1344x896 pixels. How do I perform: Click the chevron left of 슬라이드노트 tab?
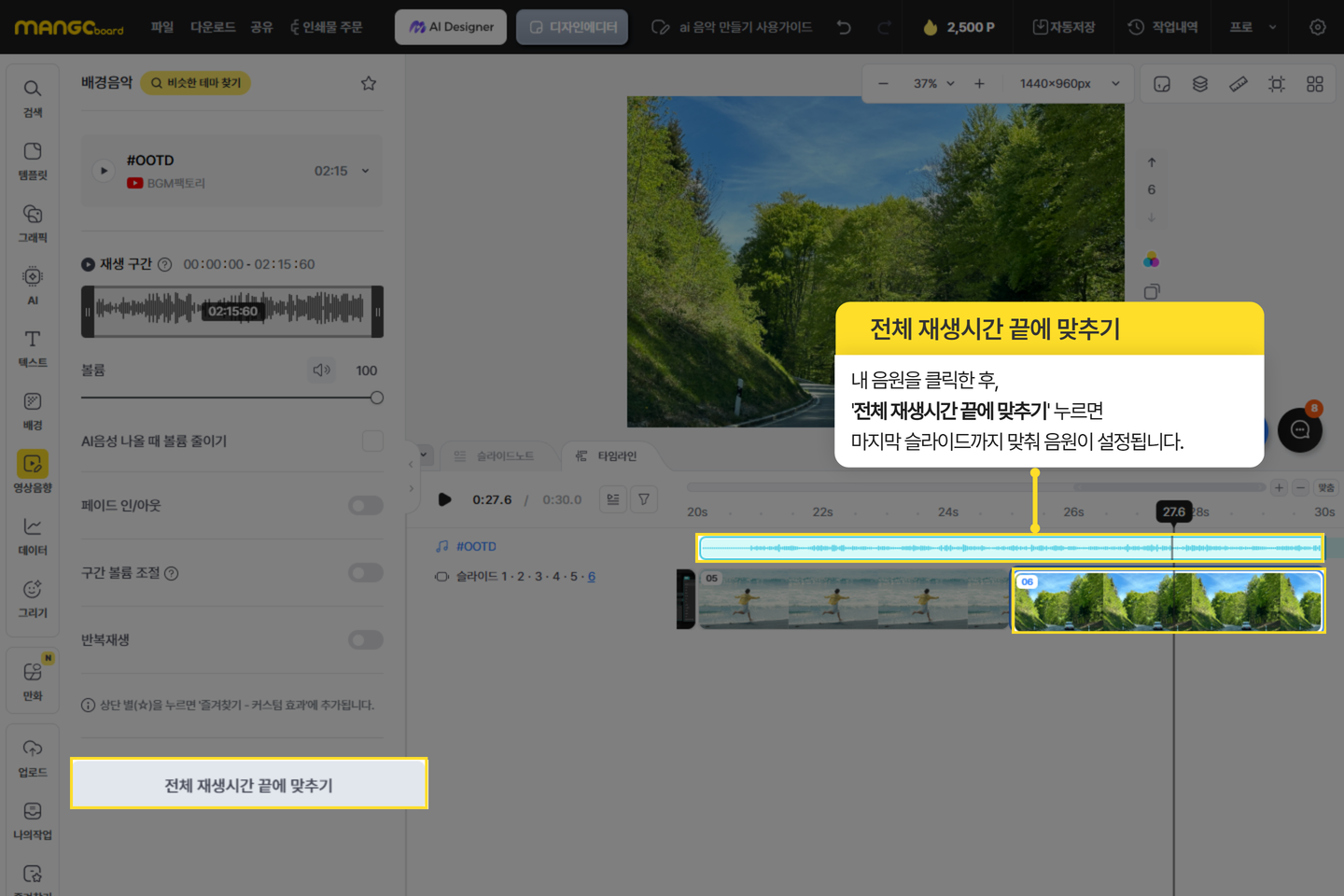(x=424, y=455)
